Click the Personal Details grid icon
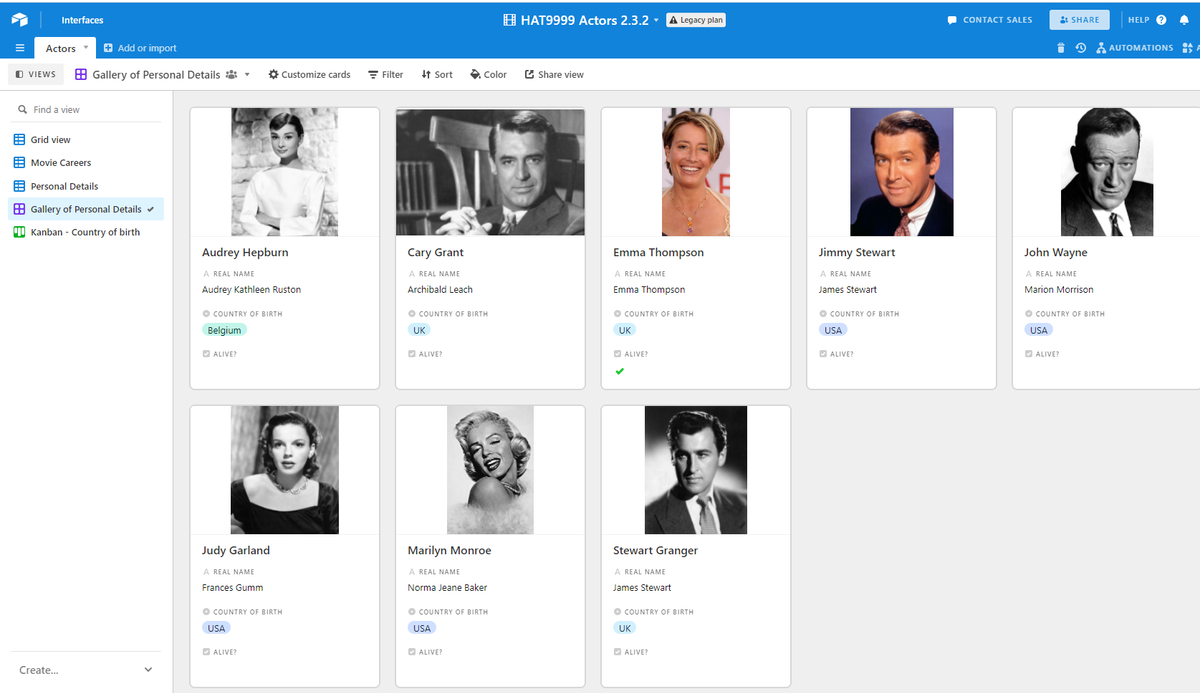Screen dimensions: 1200x693 pos(19,186)
